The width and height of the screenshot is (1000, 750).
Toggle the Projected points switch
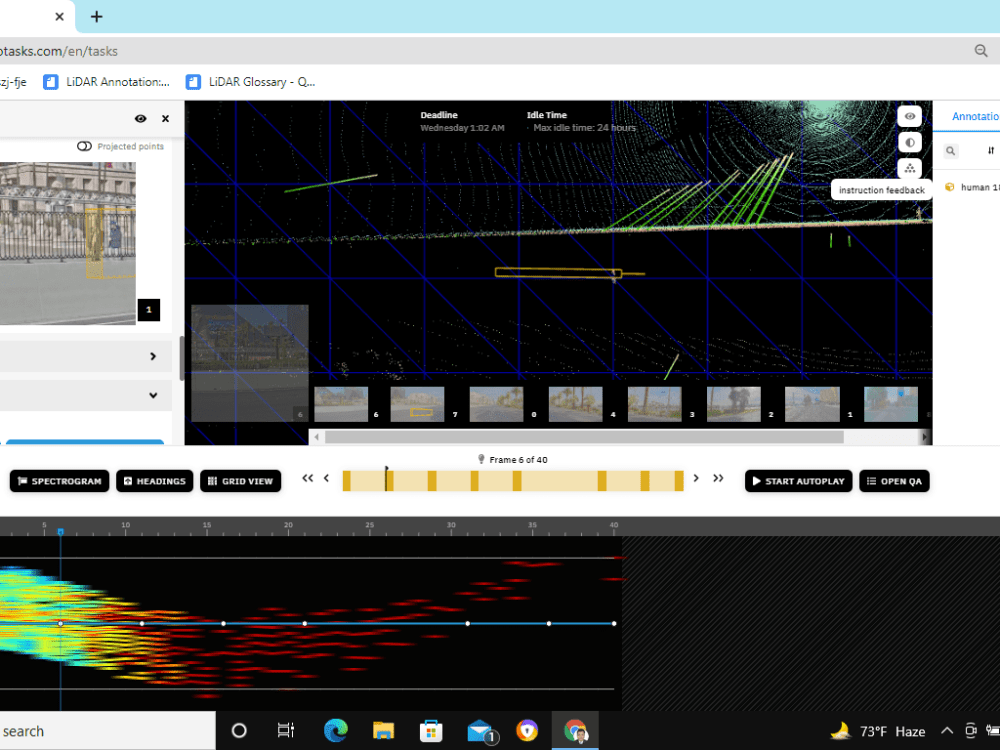pos(84,146)
